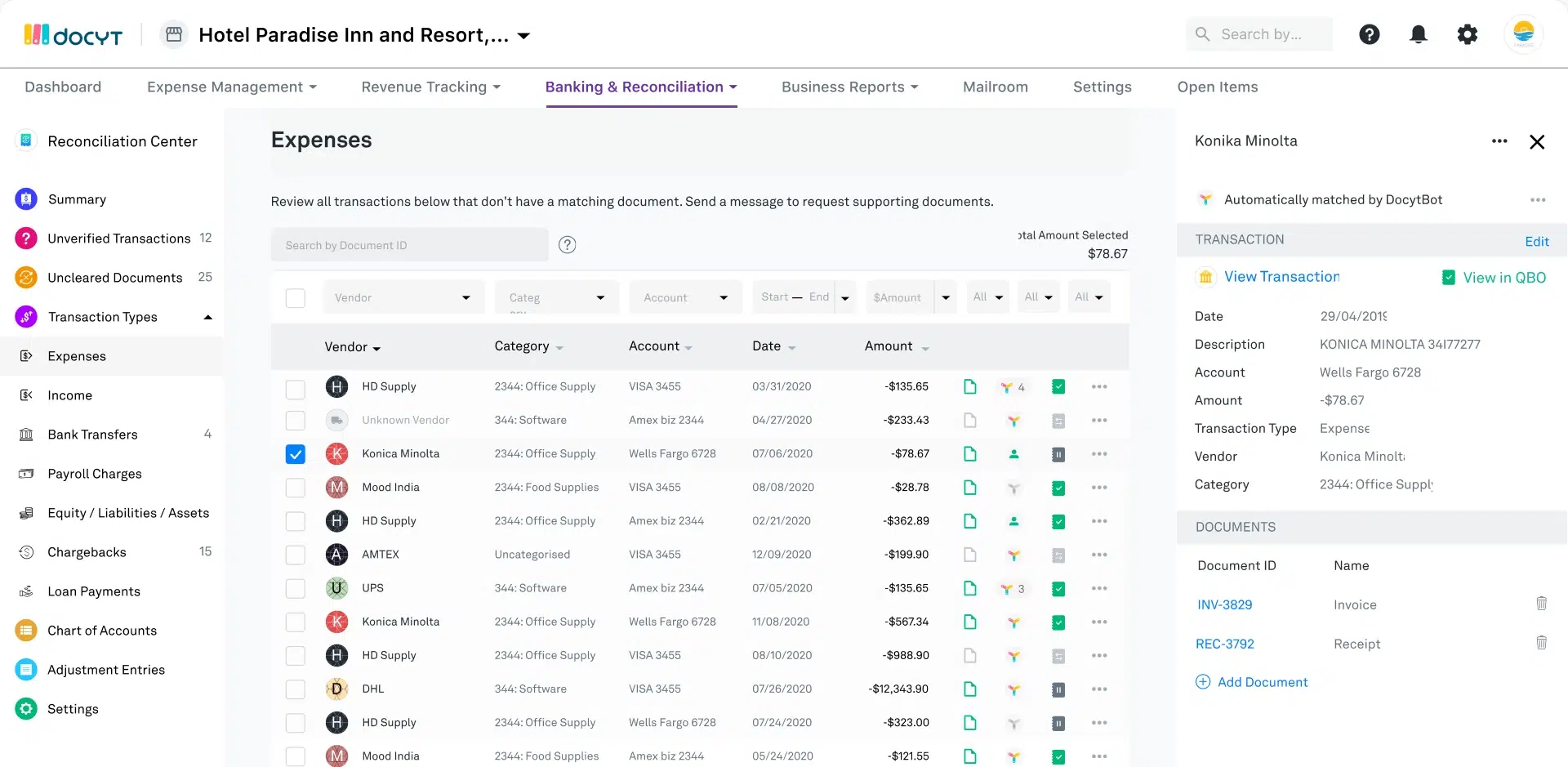The width and height of the screenshot is (1568, 767).
Task: Open the notifications bell
Action: pos(1419,34)
